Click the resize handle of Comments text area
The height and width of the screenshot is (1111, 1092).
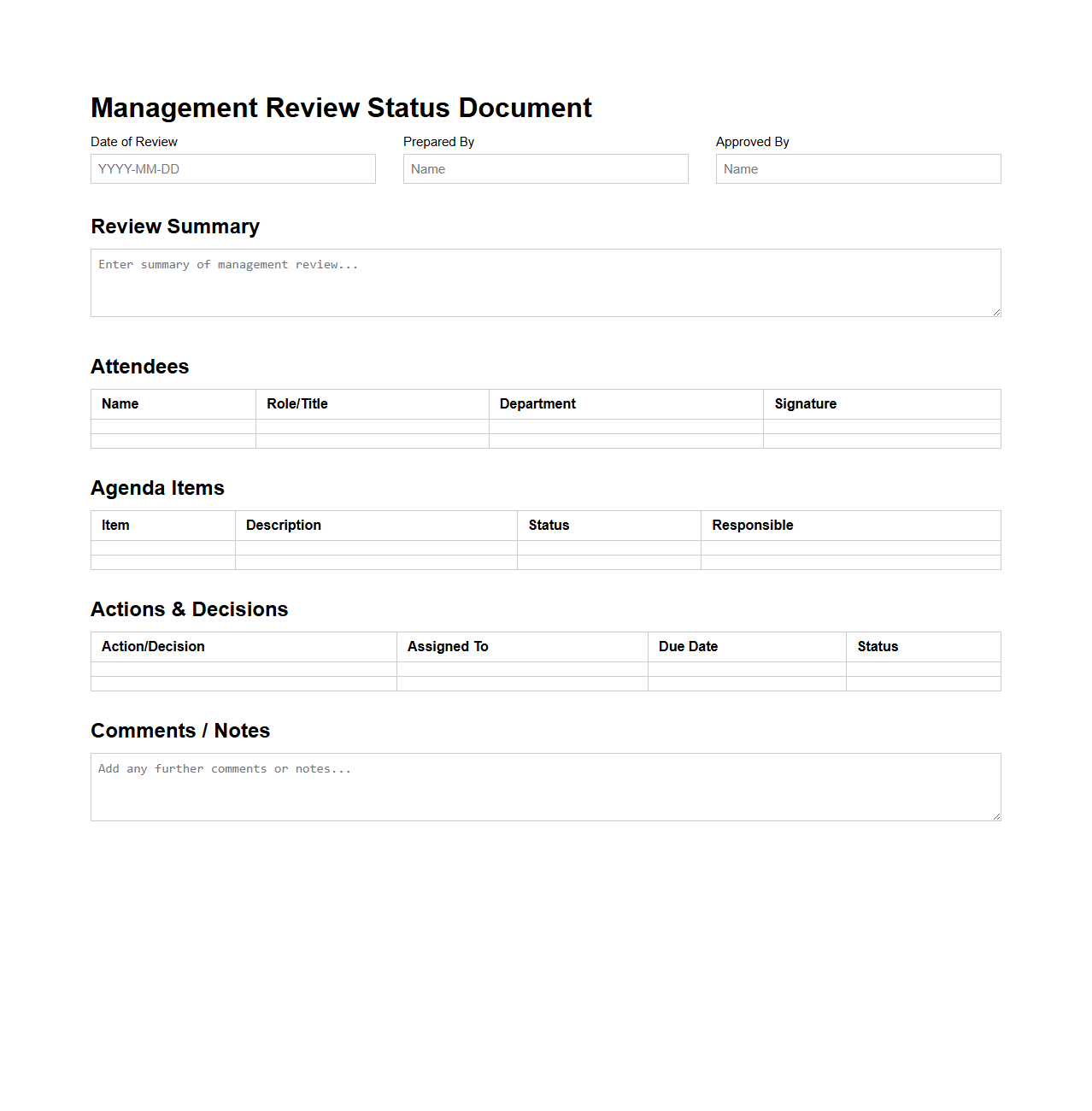[x=995, y=816]
